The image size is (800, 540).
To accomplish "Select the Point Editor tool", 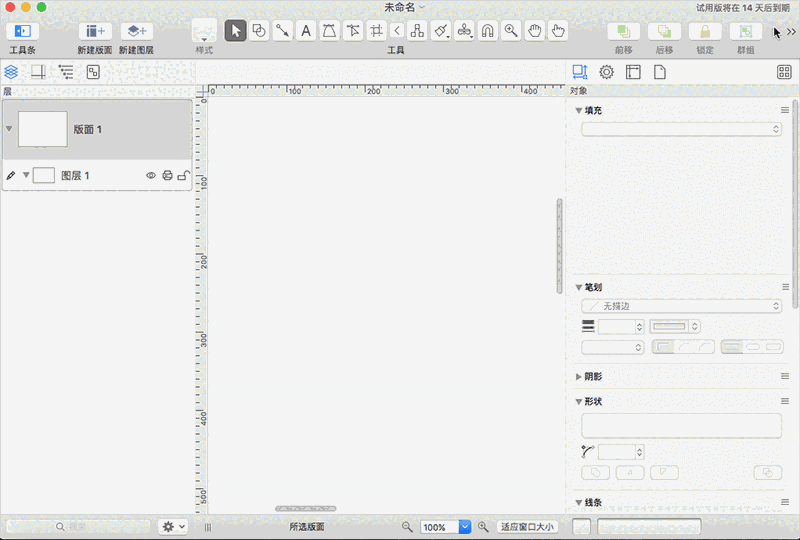I will [x=353, y=31].
